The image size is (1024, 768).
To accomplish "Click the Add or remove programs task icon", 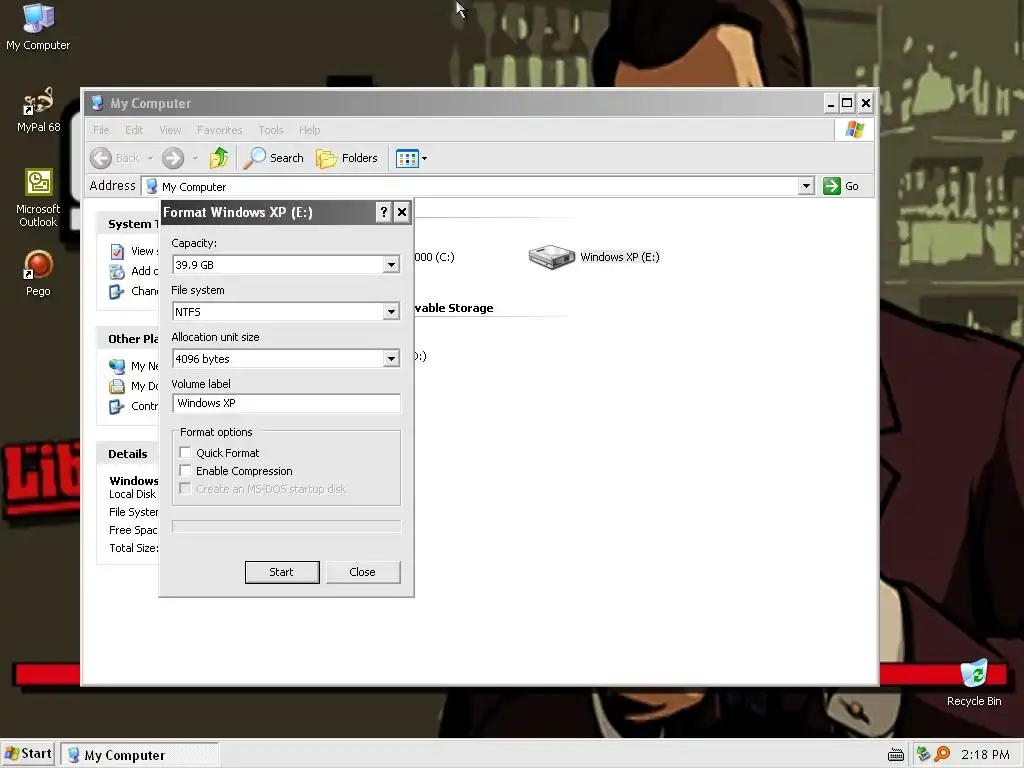I will tap(117, 271).
